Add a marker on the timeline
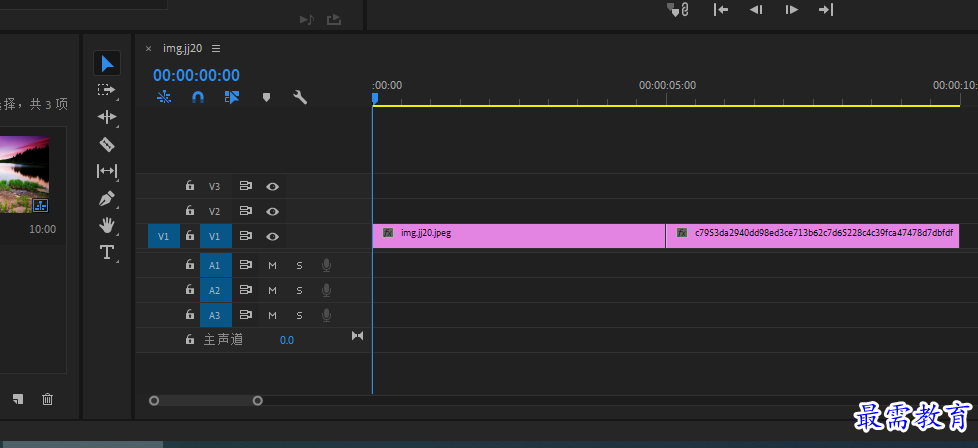 click(266, 97)
